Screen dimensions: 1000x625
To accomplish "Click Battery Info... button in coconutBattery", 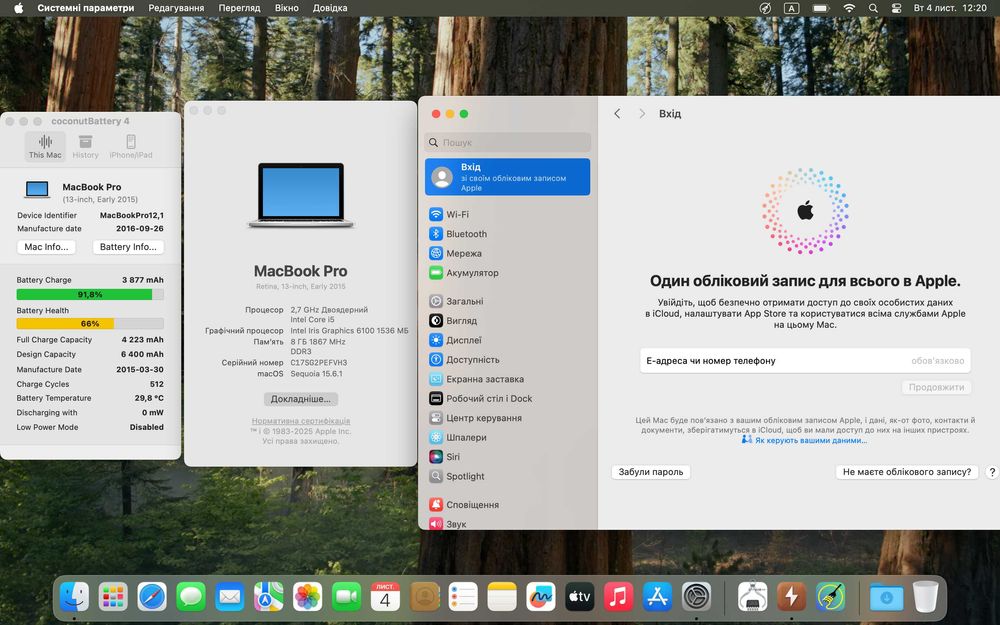I will [128, 247].
